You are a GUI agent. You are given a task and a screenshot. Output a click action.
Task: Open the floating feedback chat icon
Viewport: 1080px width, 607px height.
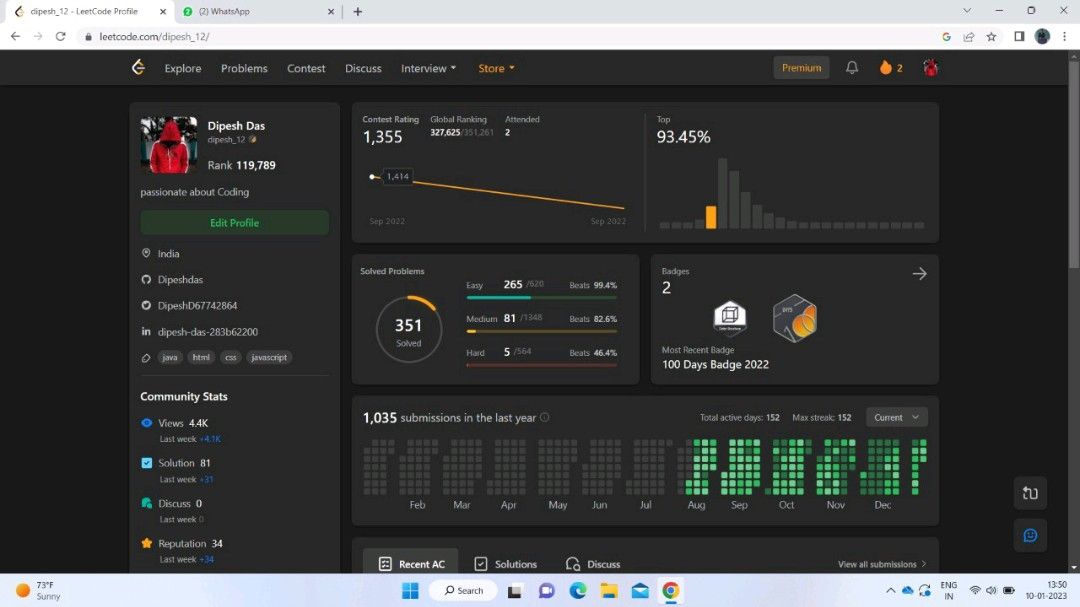[x=1030, y=535]
